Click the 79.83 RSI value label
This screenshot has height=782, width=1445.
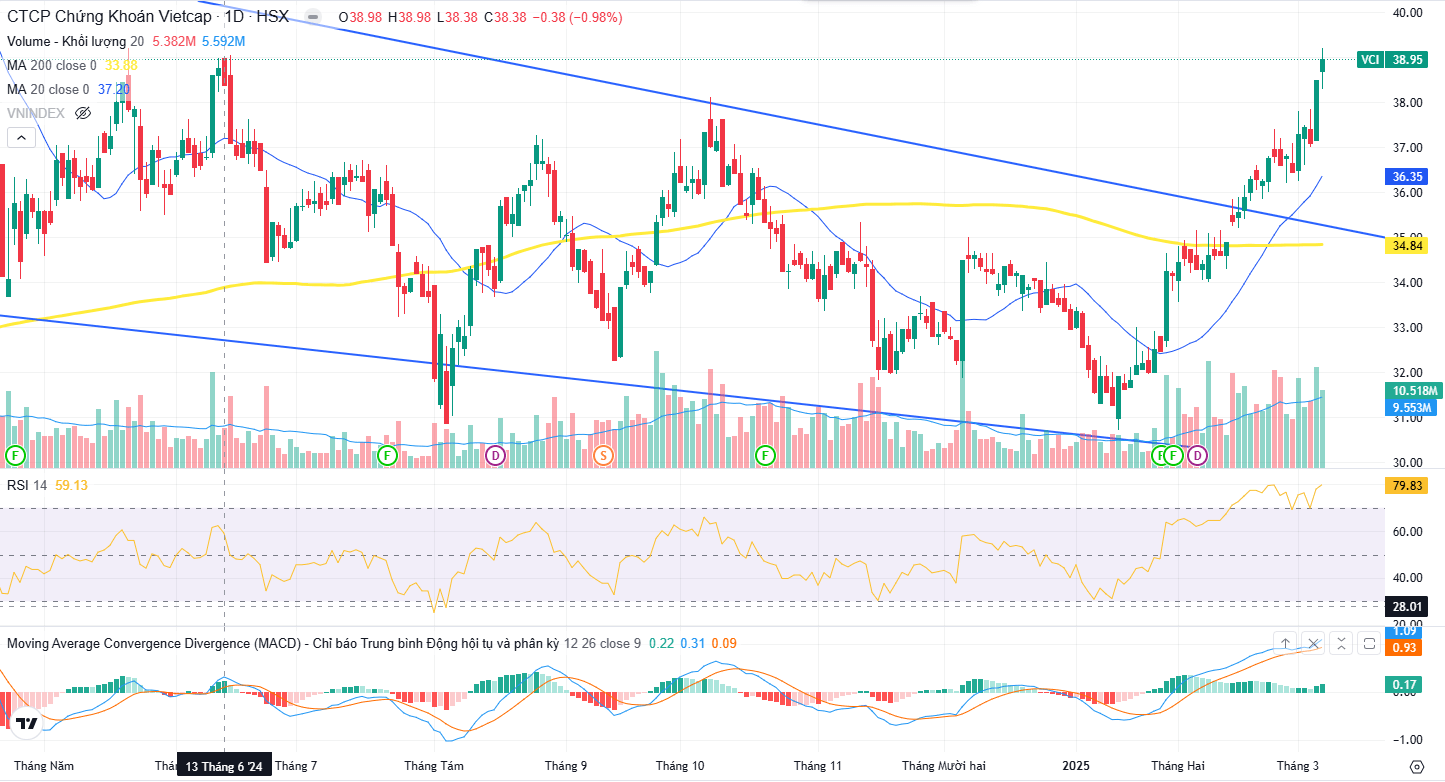1407,486
